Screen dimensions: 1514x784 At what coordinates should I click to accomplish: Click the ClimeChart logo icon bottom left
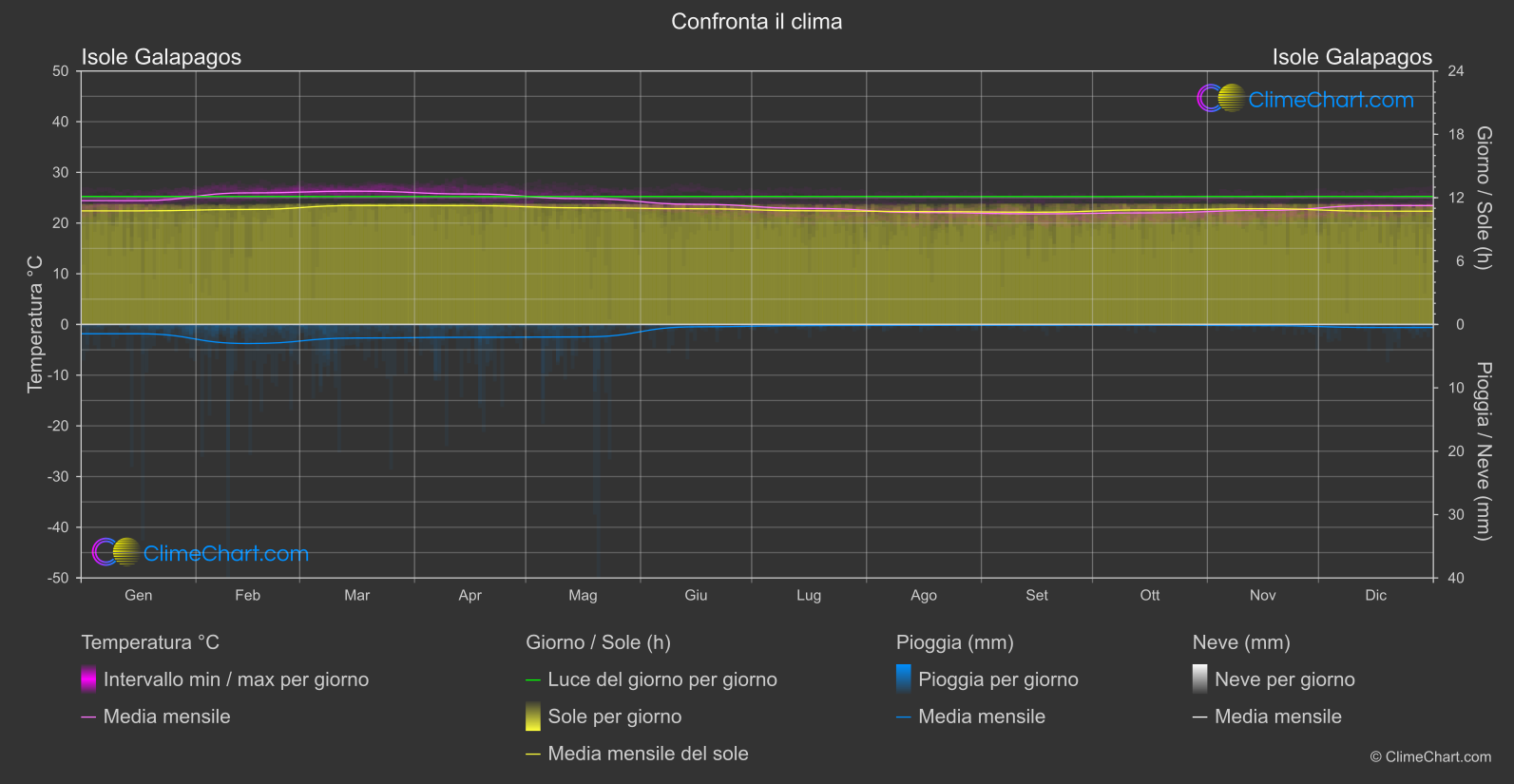tap(116, 552)
